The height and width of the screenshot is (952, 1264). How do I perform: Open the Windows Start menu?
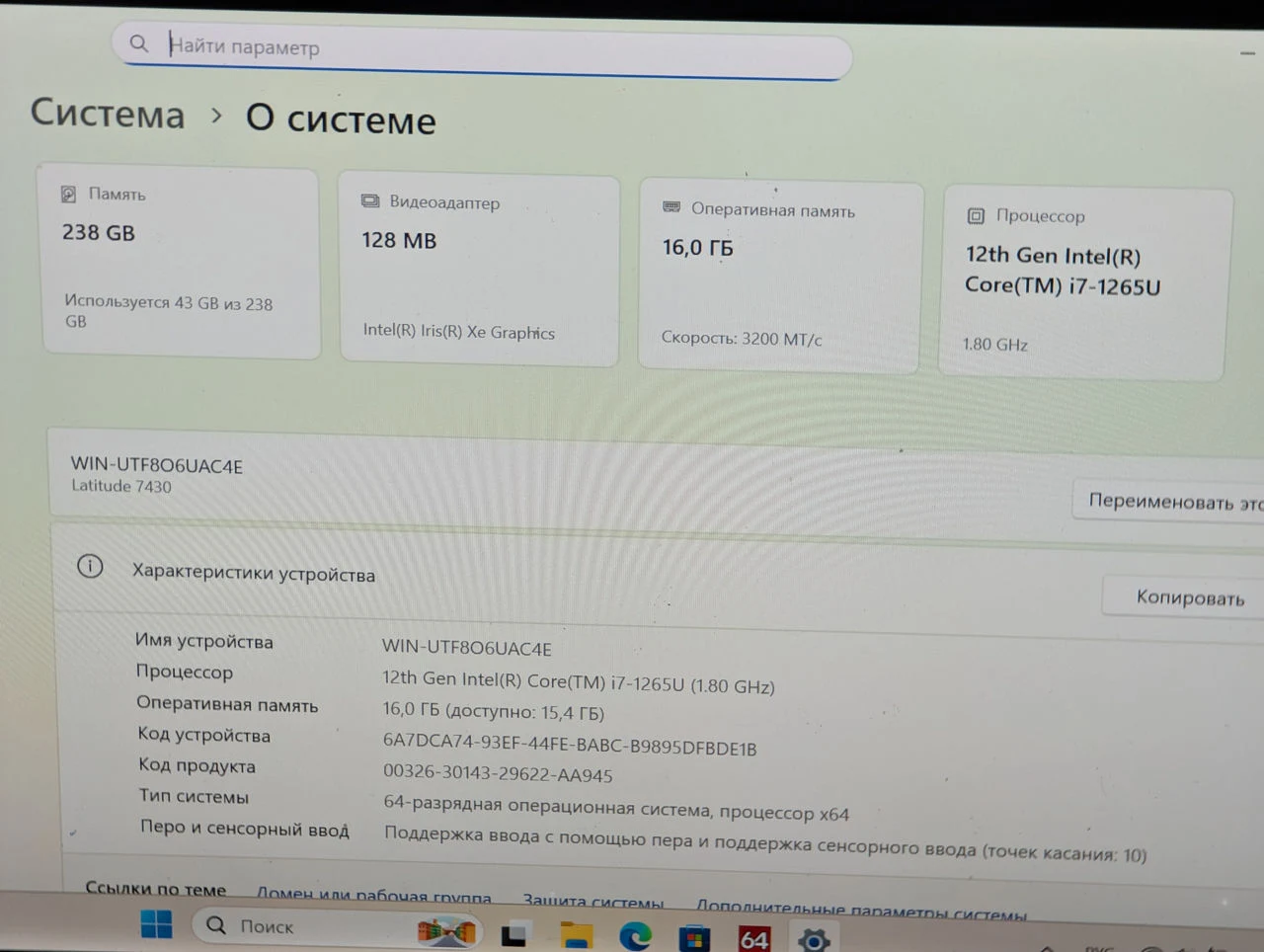tap(156, 924)
